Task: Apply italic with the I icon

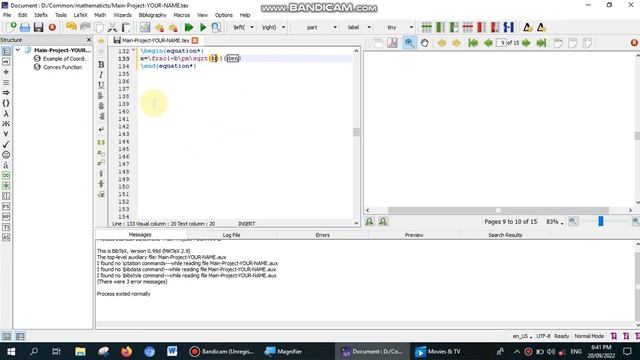Action: pos(101,75)
